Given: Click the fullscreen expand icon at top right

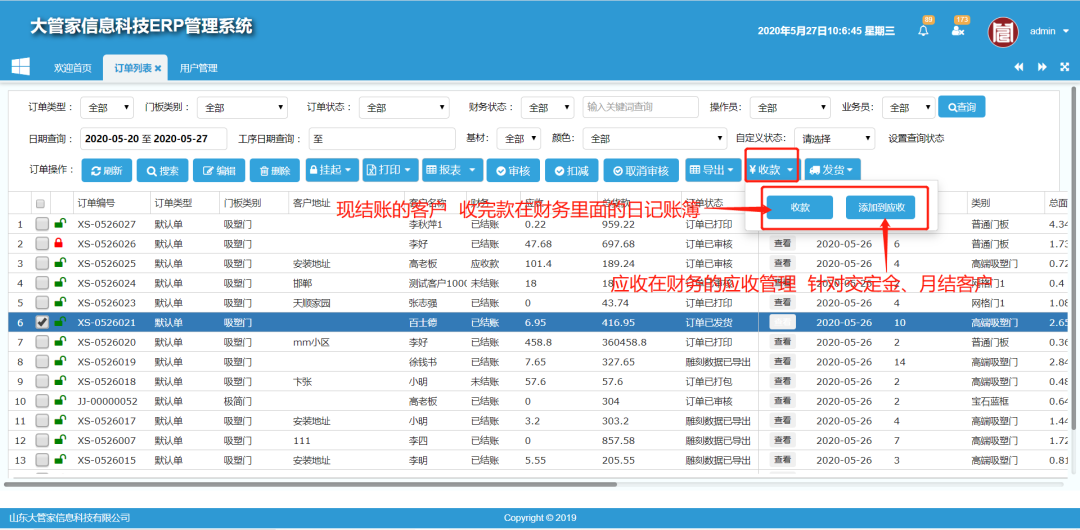Looking at the screenshot, I should [1064, 67].
